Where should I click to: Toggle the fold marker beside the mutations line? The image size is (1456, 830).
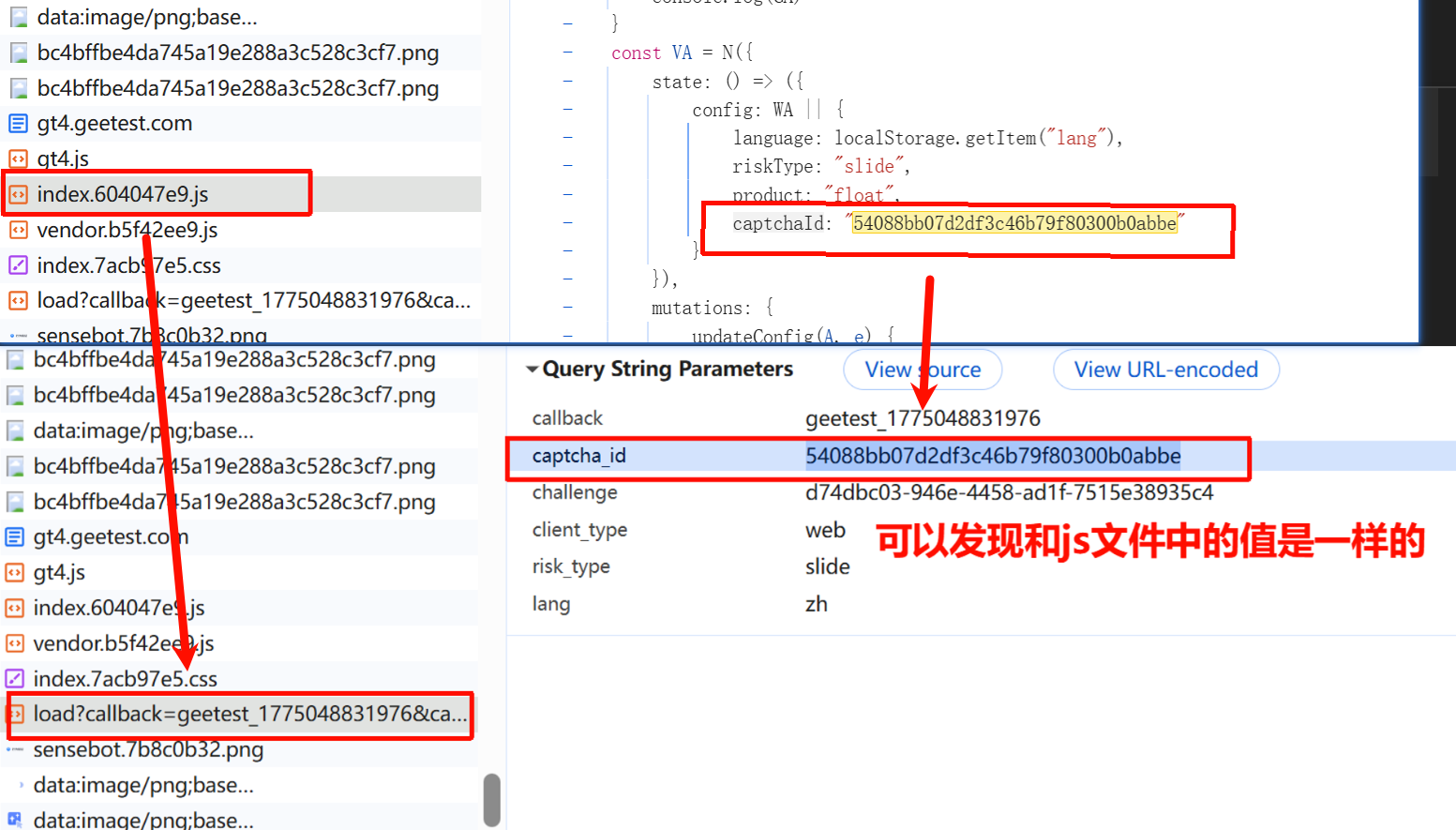568,308
